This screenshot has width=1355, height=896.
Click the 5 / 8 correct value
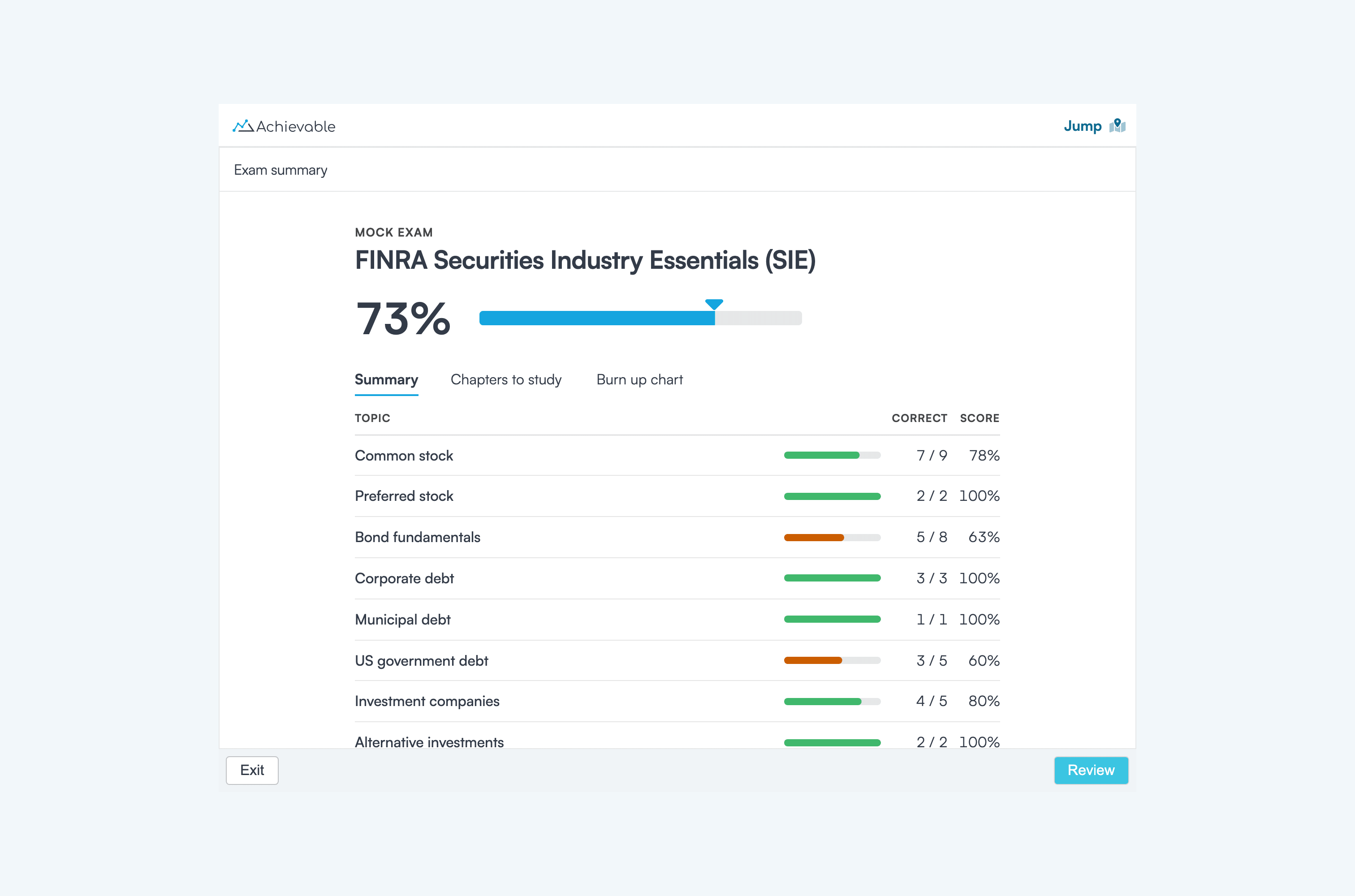coord(932,537)
